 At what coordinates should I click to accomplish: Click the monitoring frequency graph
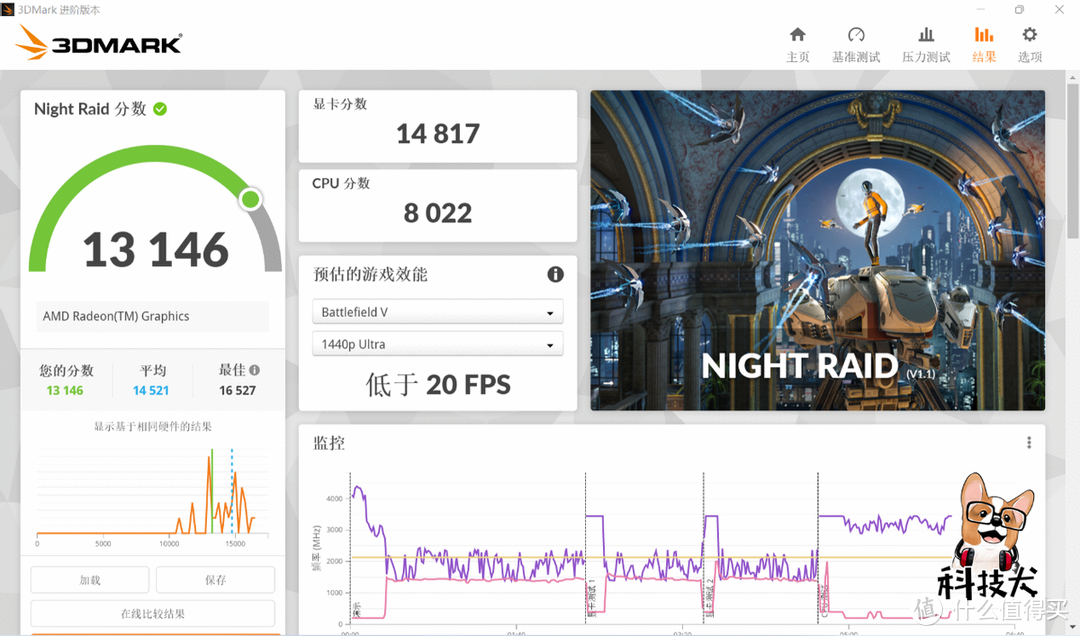tap(651, 551)
